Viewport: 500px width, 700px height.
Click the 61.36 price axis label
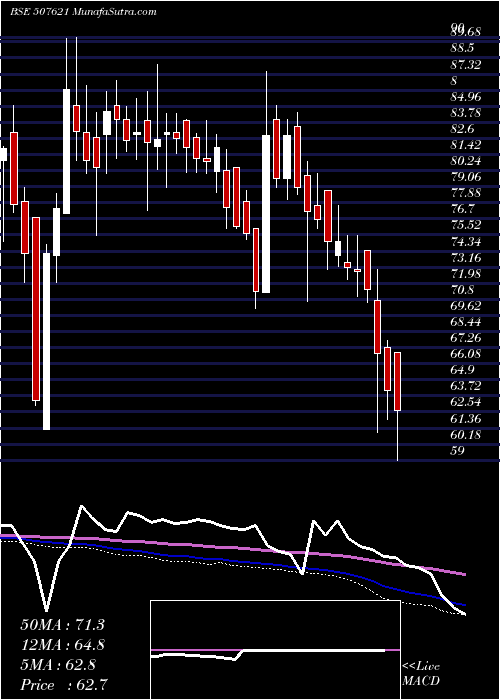(466, 419)
